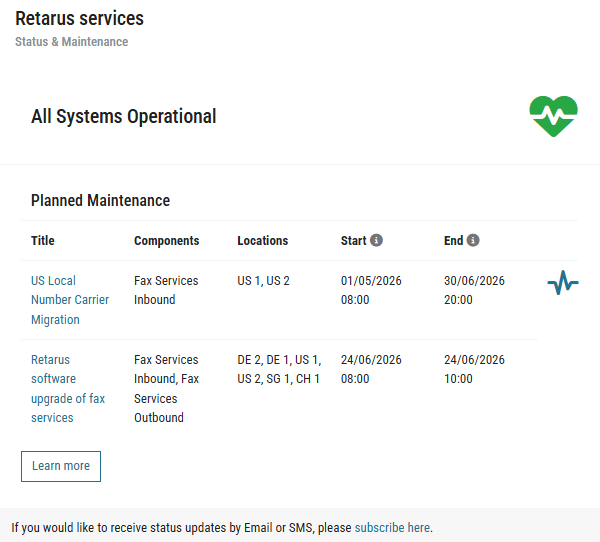
Task: Click the Title column header
Action: point(42,240)
